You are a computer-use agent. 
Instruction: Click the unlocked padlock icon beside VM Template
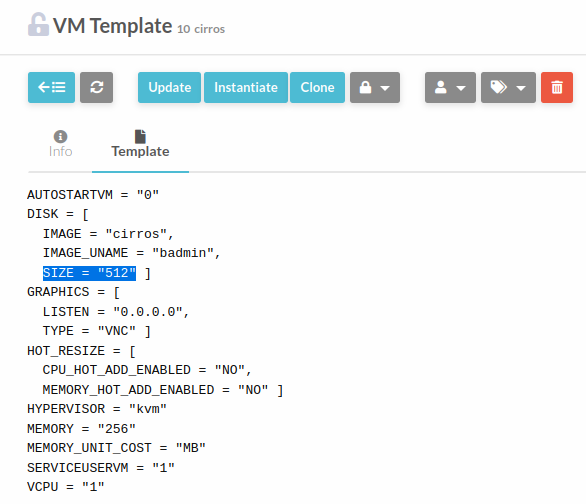38,25
